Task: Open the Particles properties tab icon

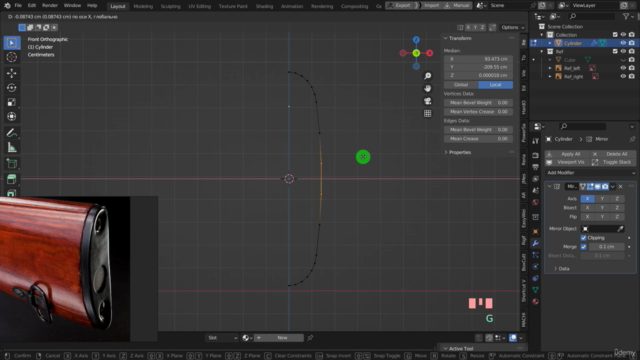Action: (x=535, y=255)
